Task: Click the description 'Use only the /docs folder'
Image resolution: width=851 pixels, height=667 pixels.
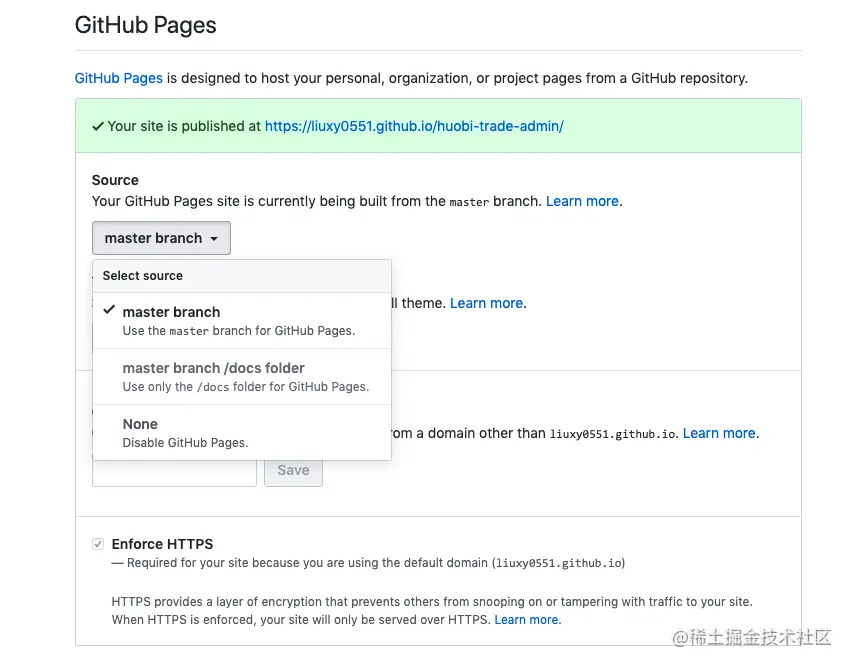Action: (246, 387)
